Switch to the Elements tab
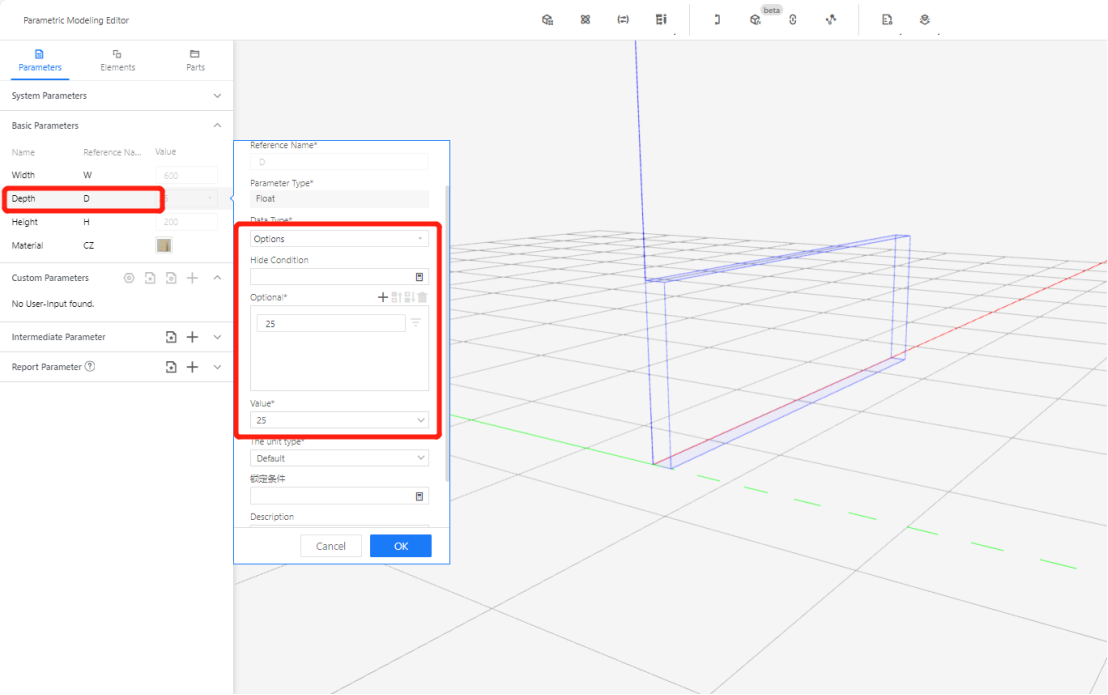The image size is (1108, 695). (117, 60)
